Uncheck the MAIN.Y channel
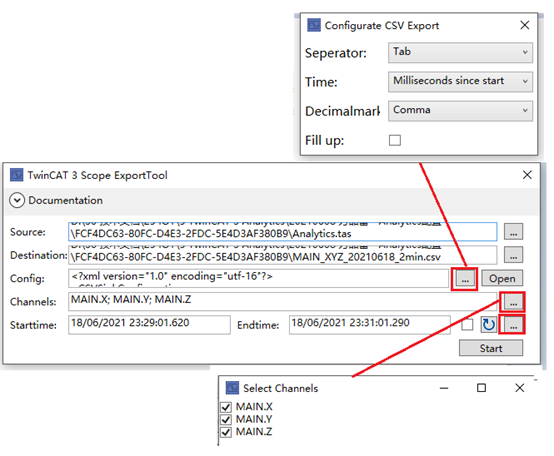554x456 pixels. [x=226, y=420]
